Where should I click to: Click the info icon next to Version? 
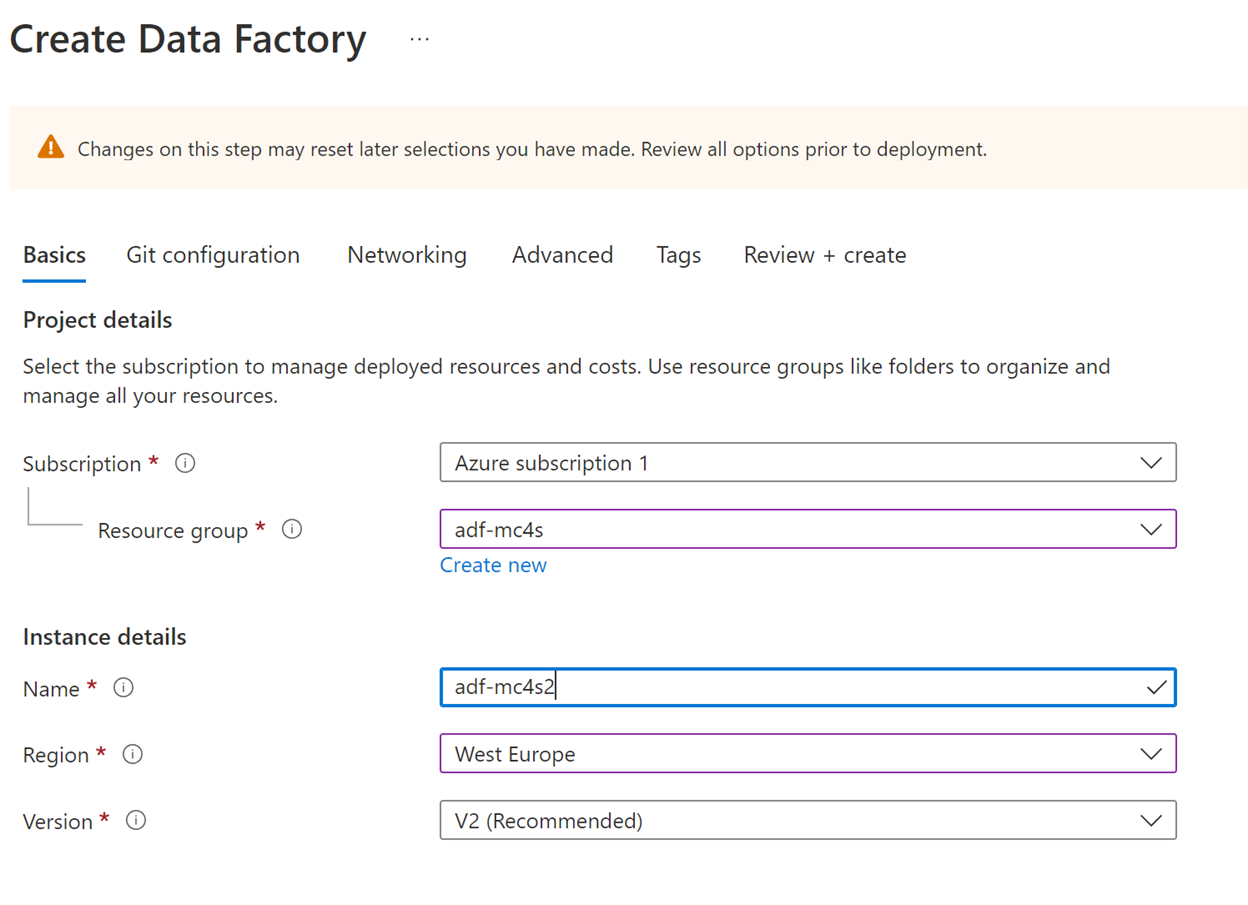[x=136, y=820]
